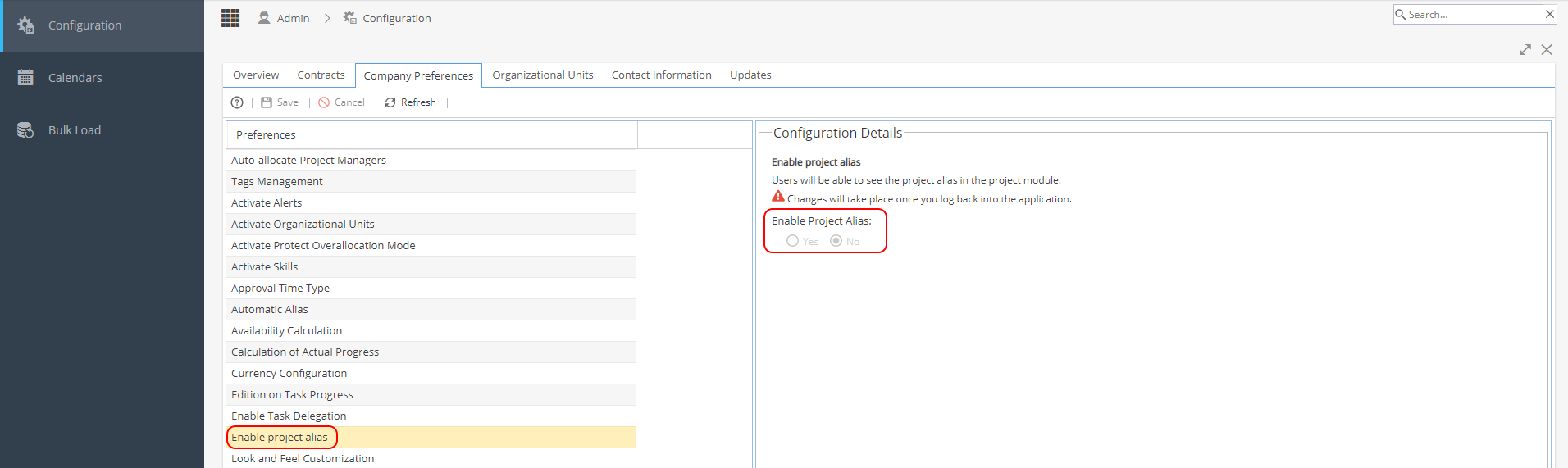Click the Preferences column header

point(431,134)
